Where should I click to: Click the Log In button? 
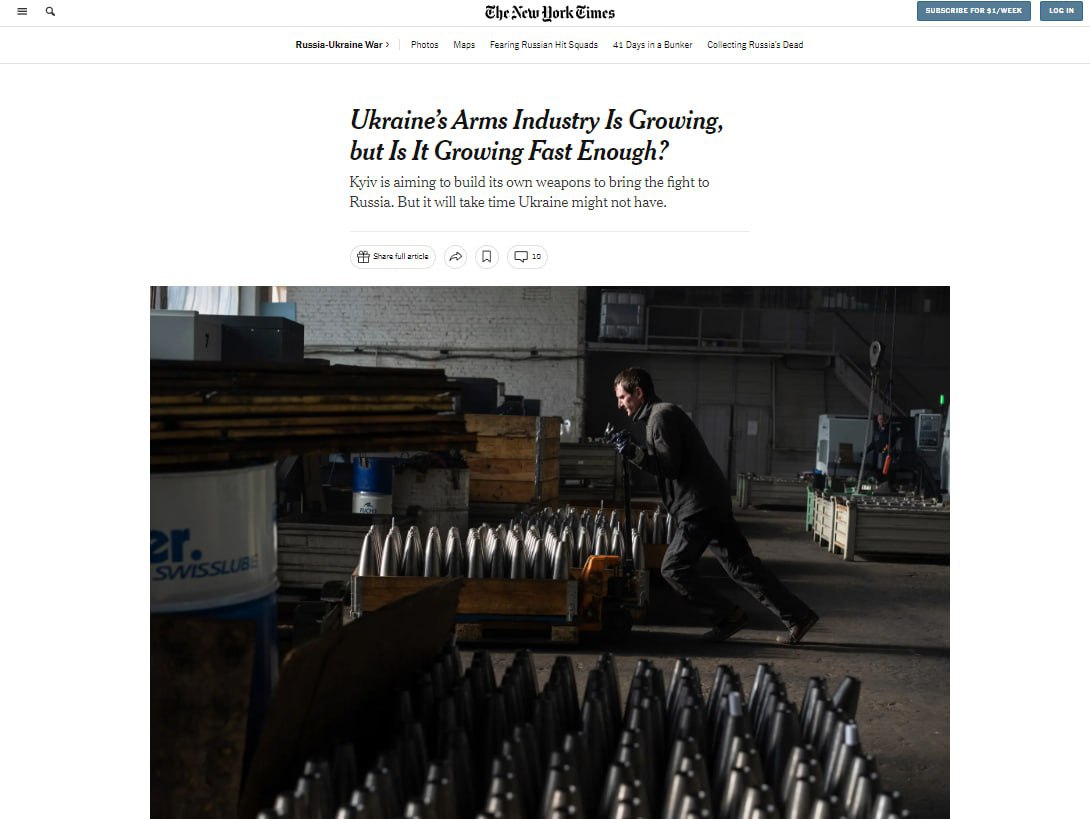tap(1061, 10)
